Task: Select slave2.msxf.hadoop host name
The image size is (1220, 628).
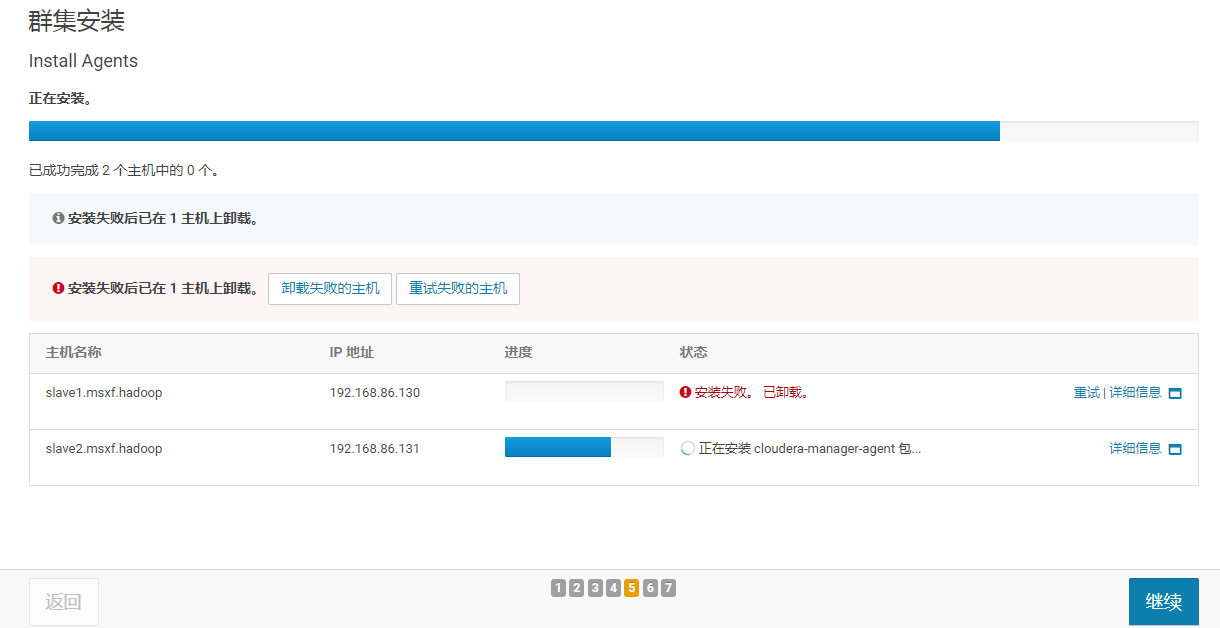Action: (104, 449)
